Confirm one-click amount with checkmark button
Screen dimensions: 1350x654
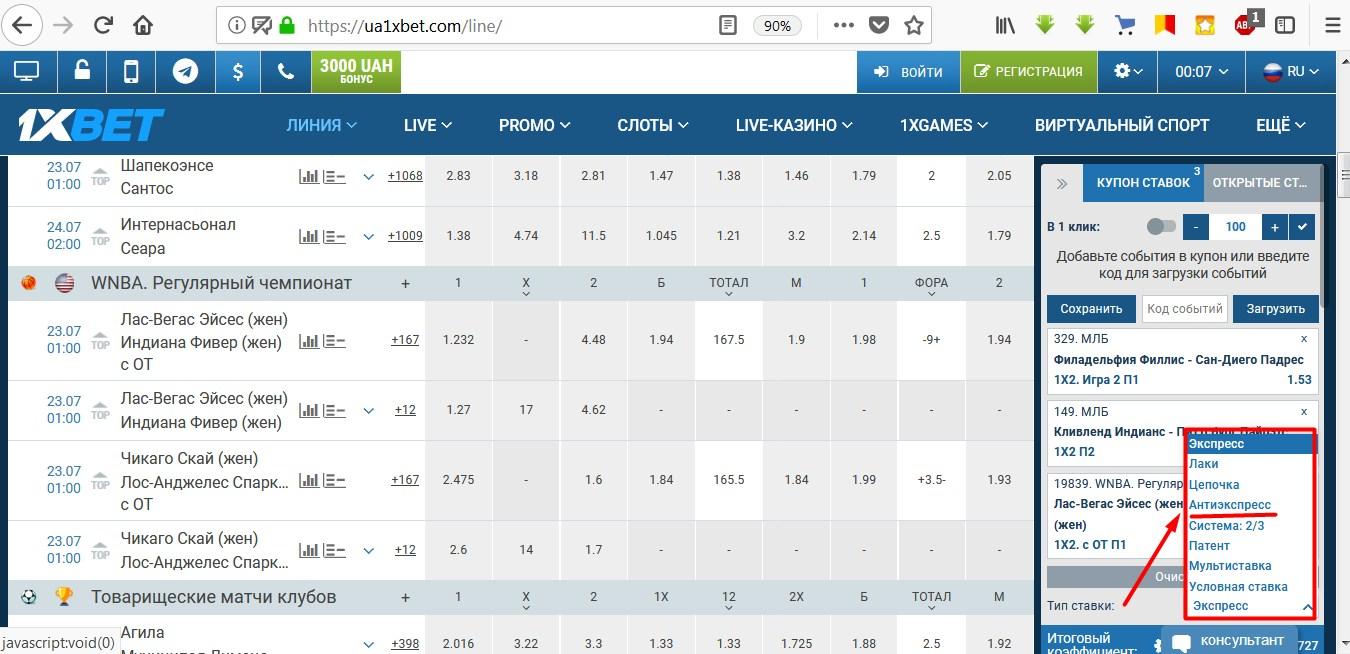[x=1301, y=227]
